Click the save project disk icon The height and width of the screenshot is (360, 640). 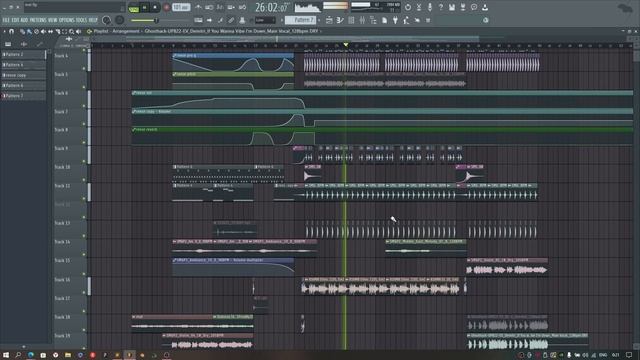click(x=452, y=7)
